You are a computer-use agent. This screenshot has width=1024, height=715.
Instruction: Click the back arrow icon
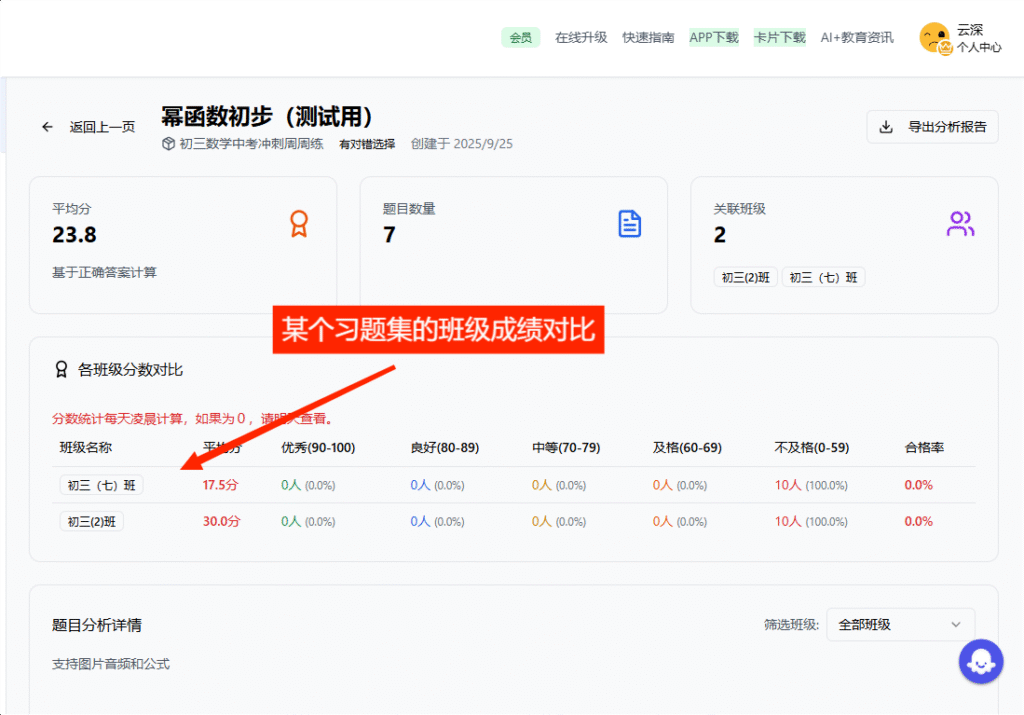tap(47, 127)
